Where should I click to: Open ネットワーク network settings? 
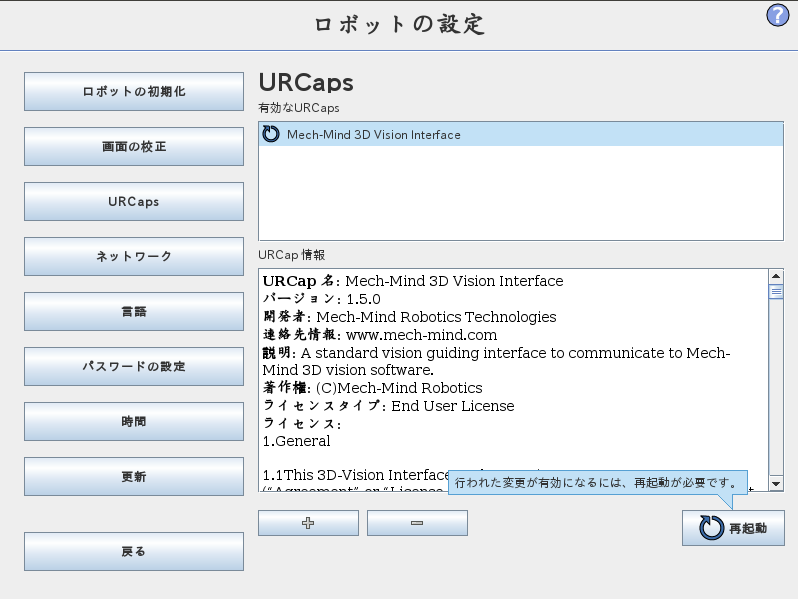[x=134, y=256]
